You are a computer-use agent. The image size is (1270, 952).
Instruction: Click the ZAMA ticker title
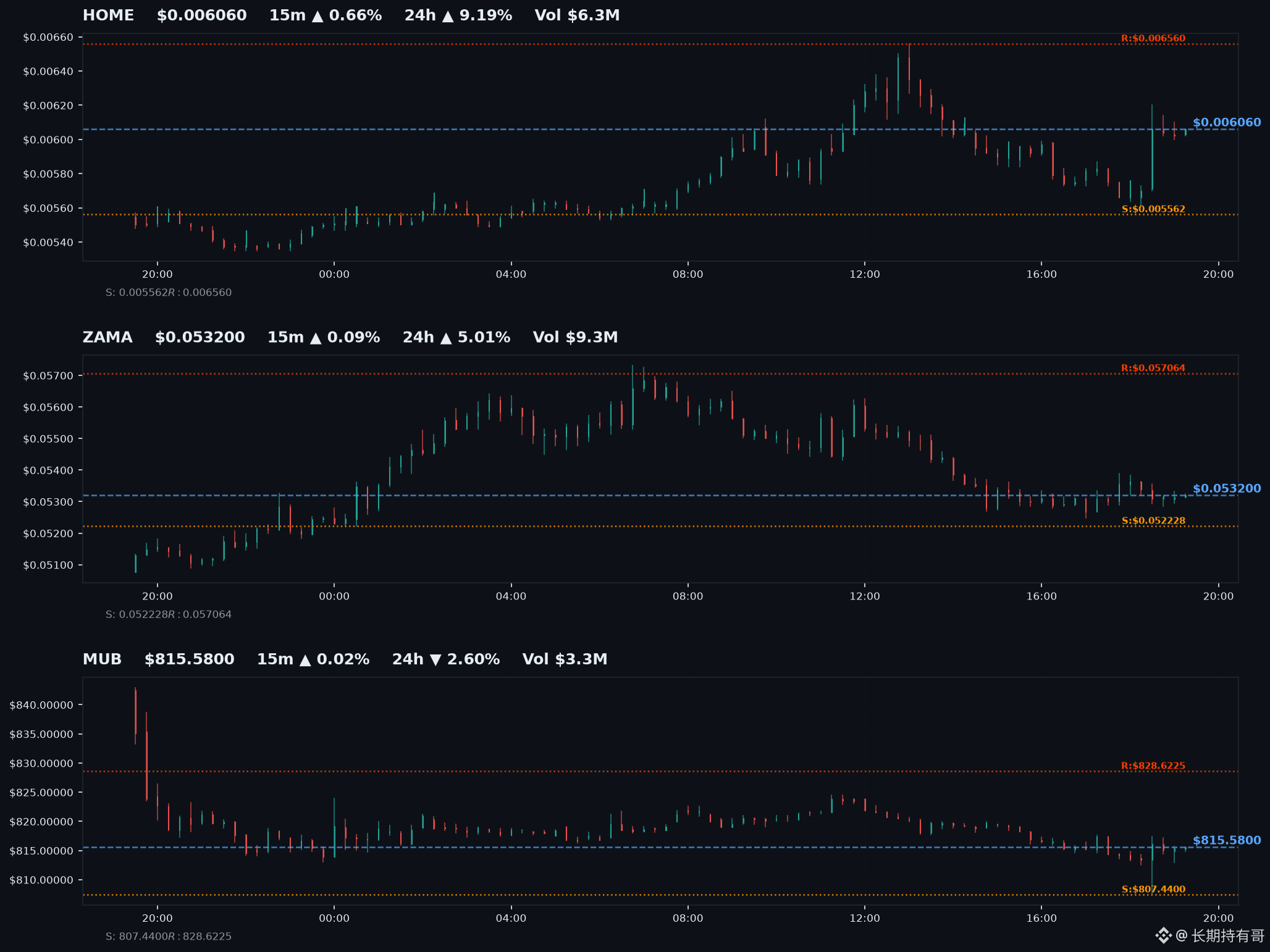(x=107, y=337)
